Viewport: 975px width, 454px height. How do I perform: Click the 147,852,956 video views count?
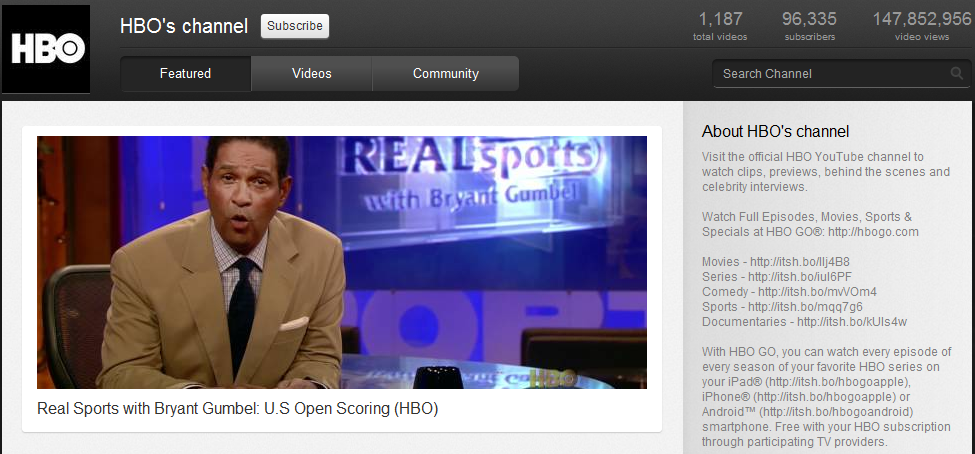922,26
